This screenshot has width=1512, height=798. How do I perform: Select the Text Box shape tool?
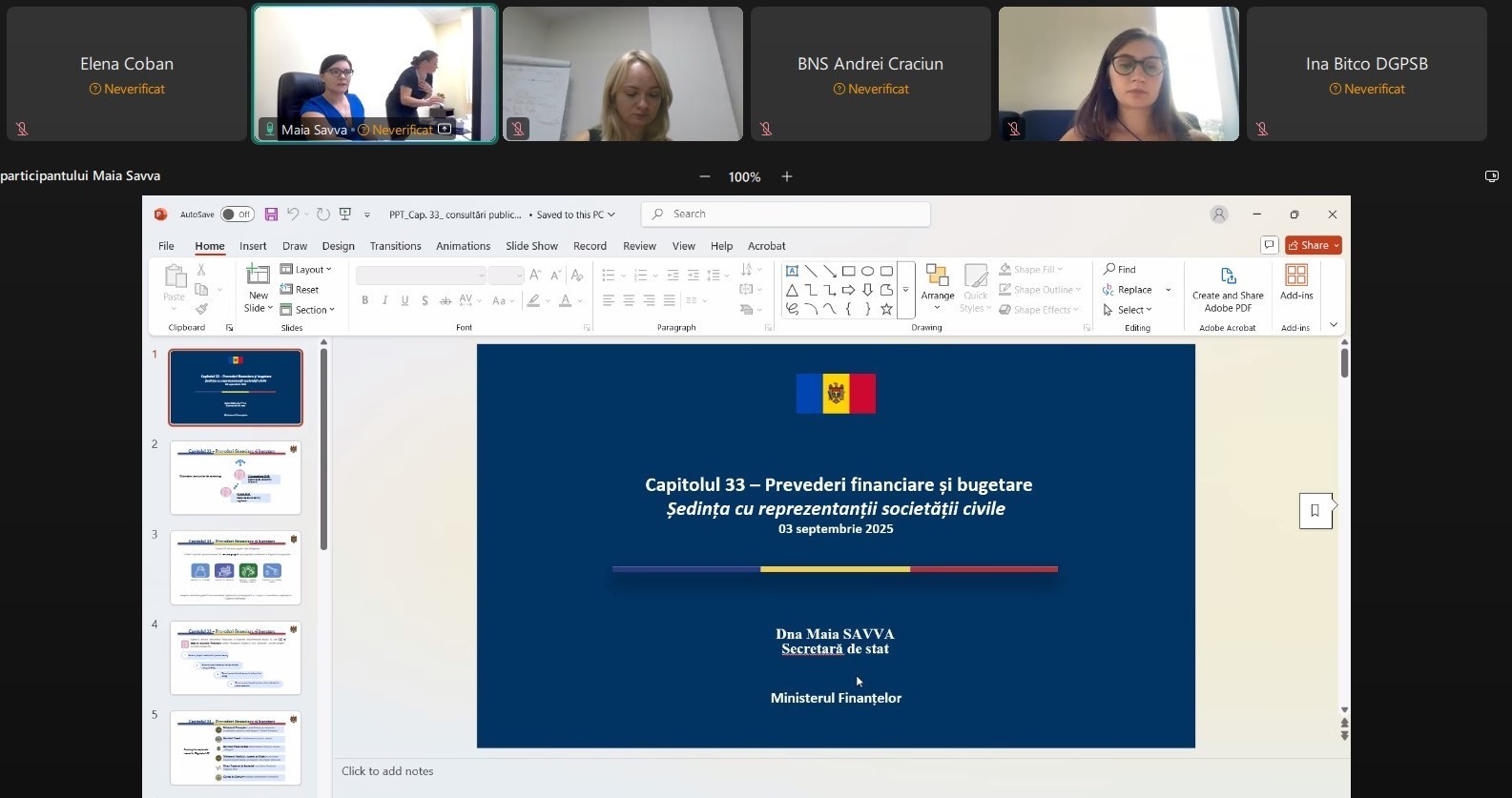tap(792, 271)
